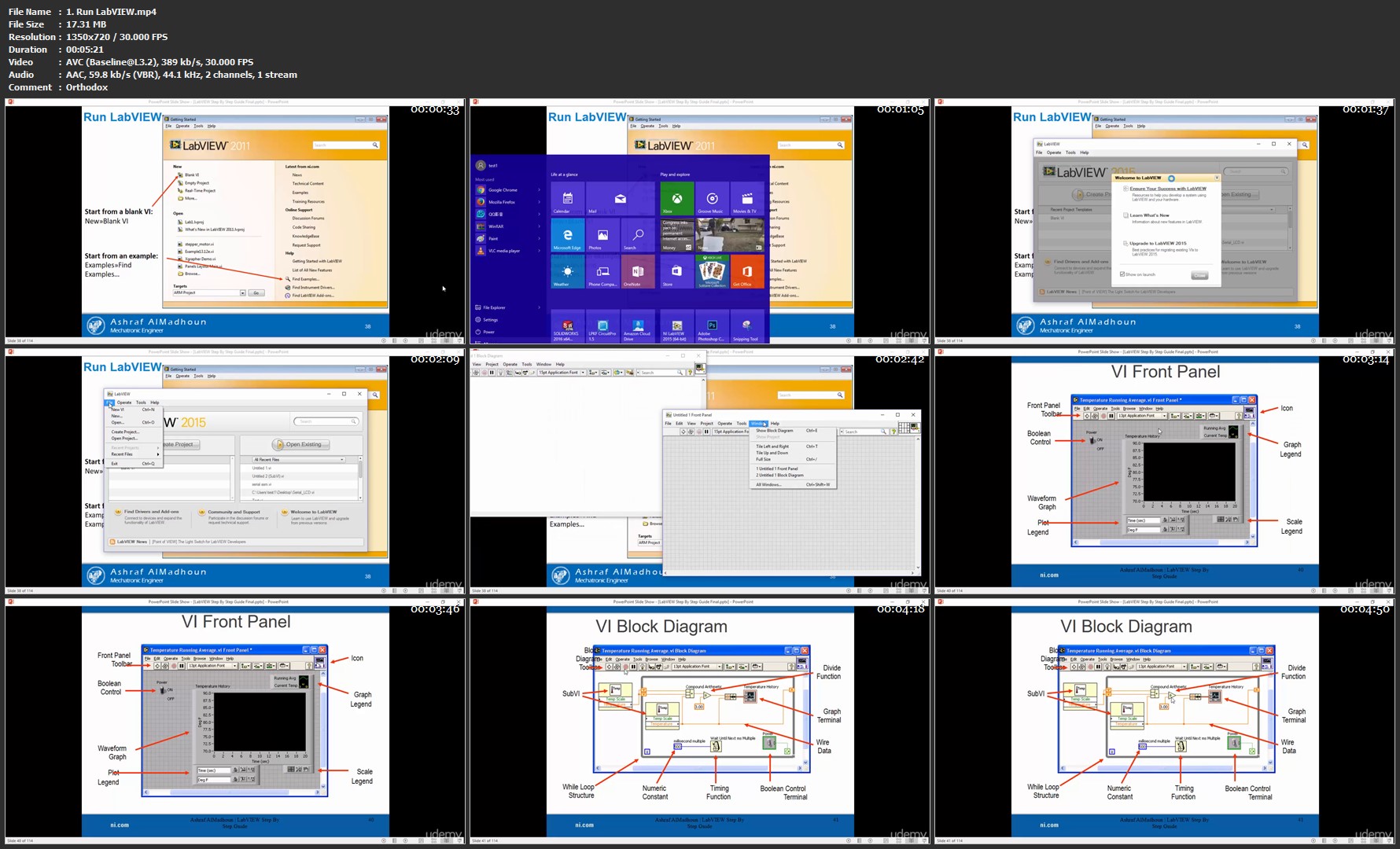Choose New VI in the File menu

pyautogui.click(x=134, y=410)
